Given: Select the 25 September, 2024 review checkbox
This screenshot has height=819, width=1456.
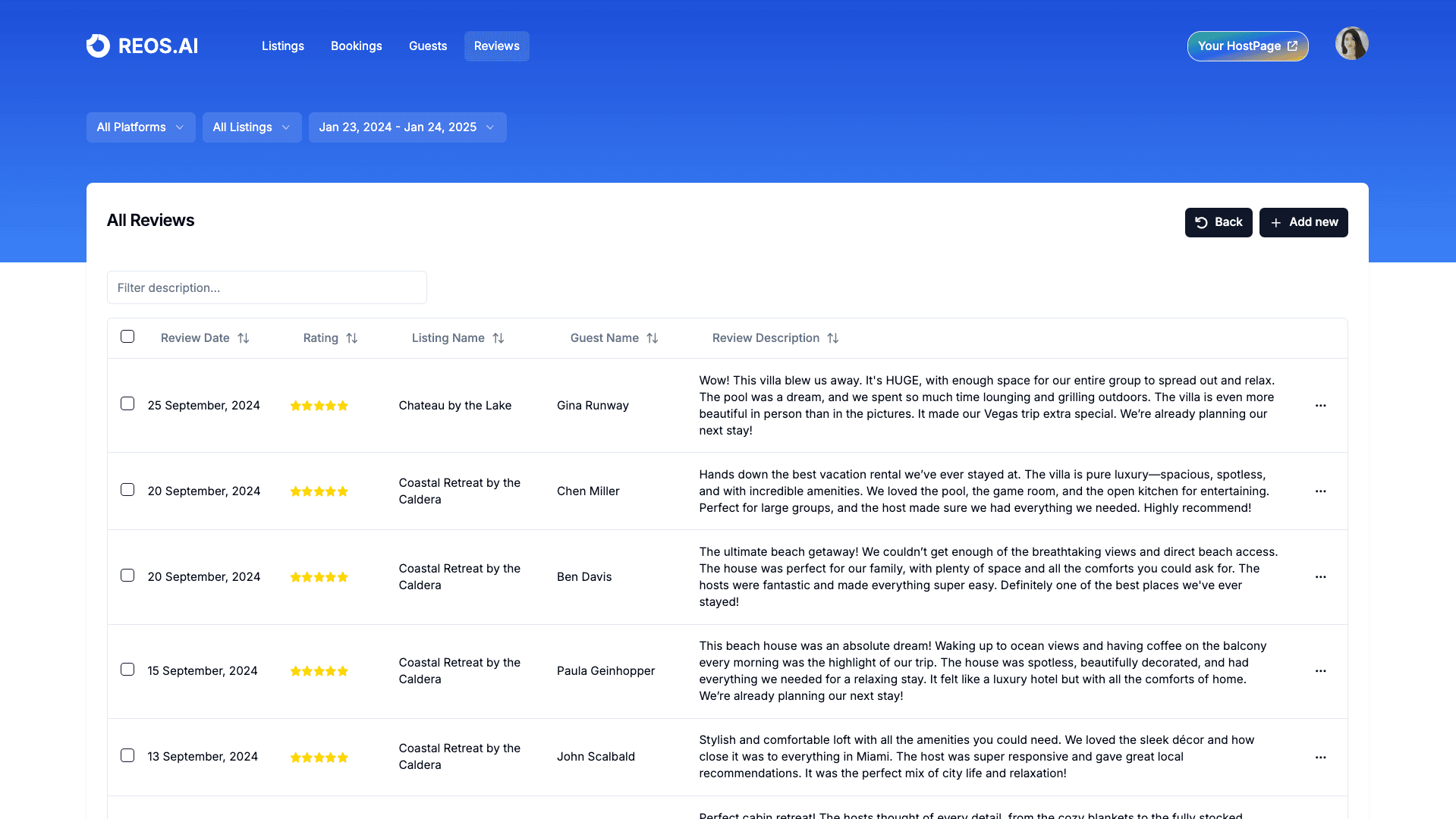Looking at the screenshot, I should pos(127,404).
